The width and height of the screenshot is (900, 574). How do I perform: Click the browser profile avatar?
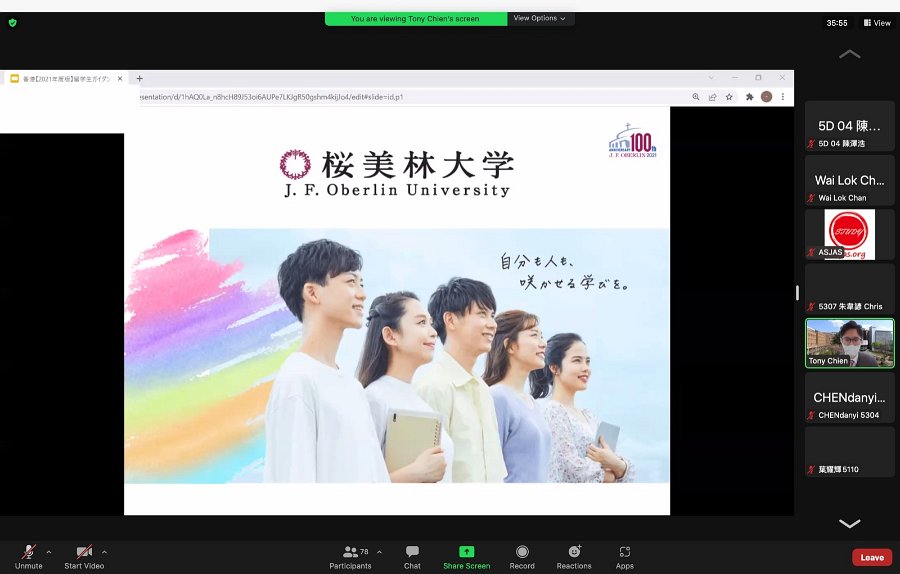pos(766,97)
